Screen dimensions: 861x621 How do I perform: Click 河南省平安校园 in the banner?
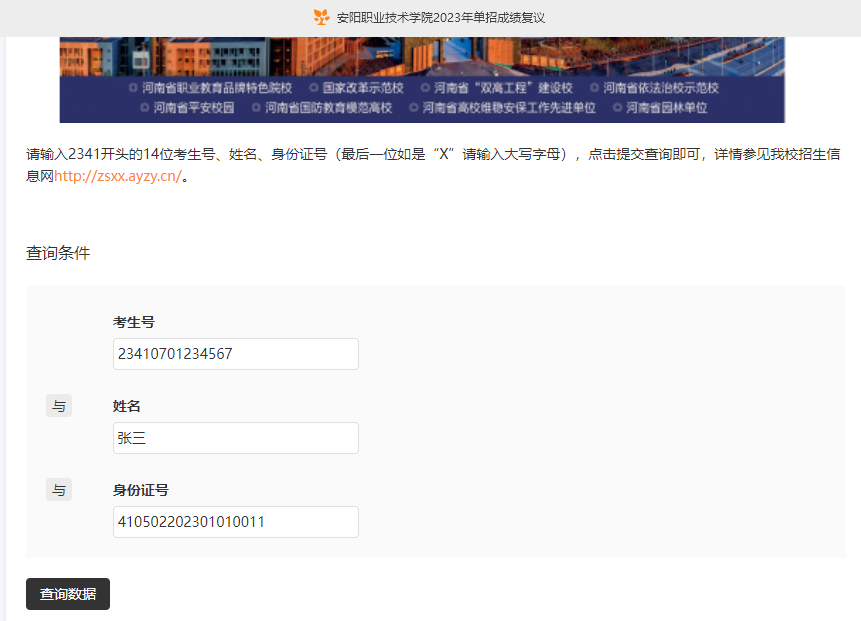click(x=190, y=107)
